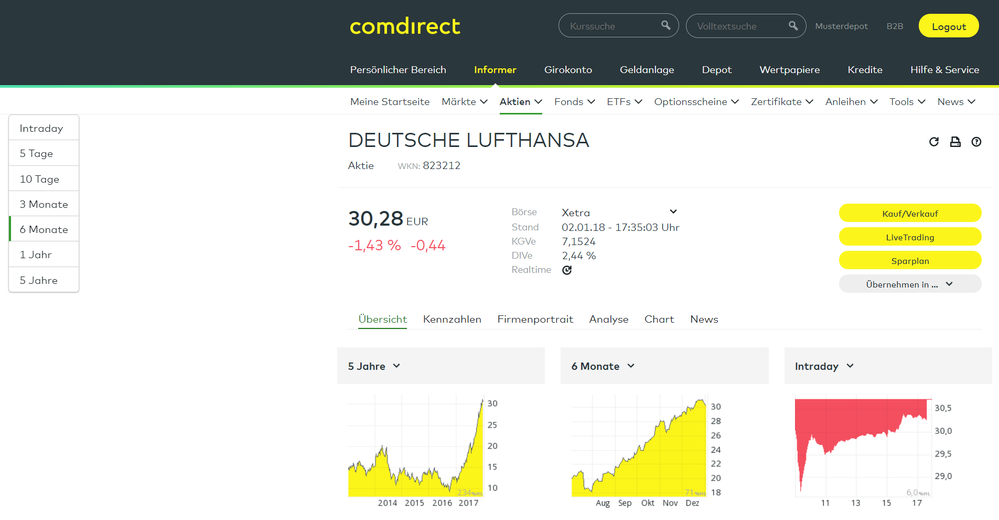Switch to the Übersicht tab
The image size is (999, 520).
coord(382,319)
